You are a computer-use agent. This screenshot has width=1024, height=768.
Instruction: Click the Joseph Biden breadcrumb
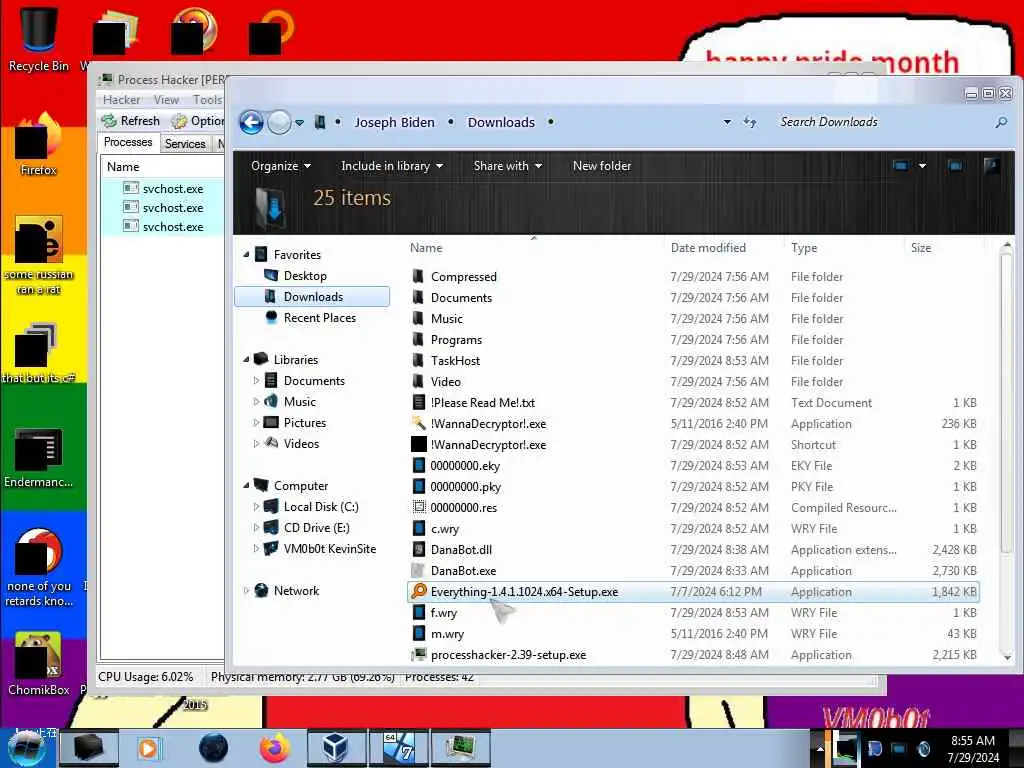[x=394, y=122]
